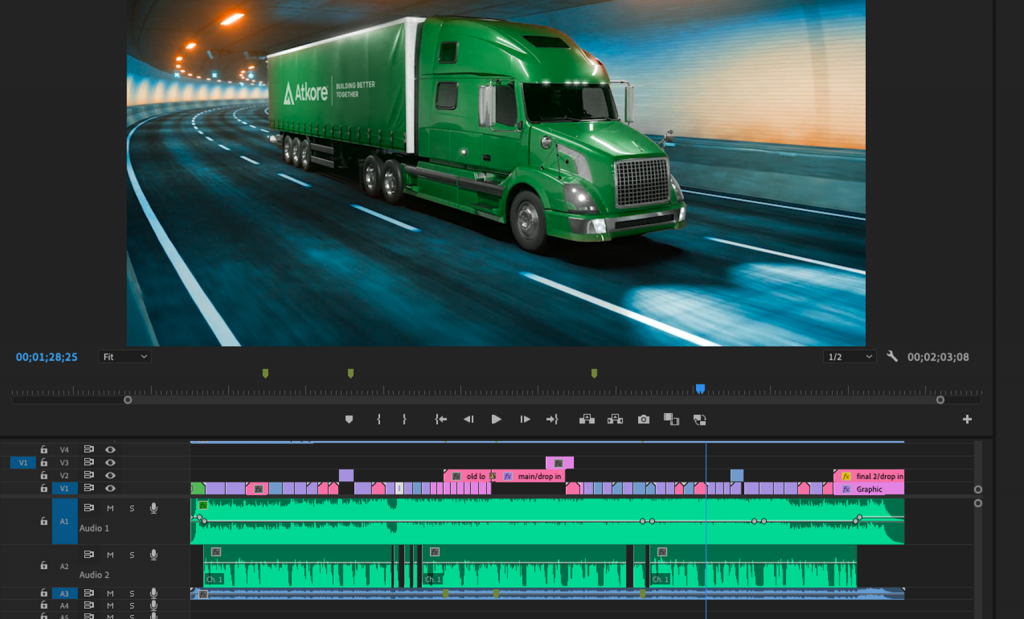Click the Export Frame camera icon
1024x619 pixels.
(x=643, y=420)
